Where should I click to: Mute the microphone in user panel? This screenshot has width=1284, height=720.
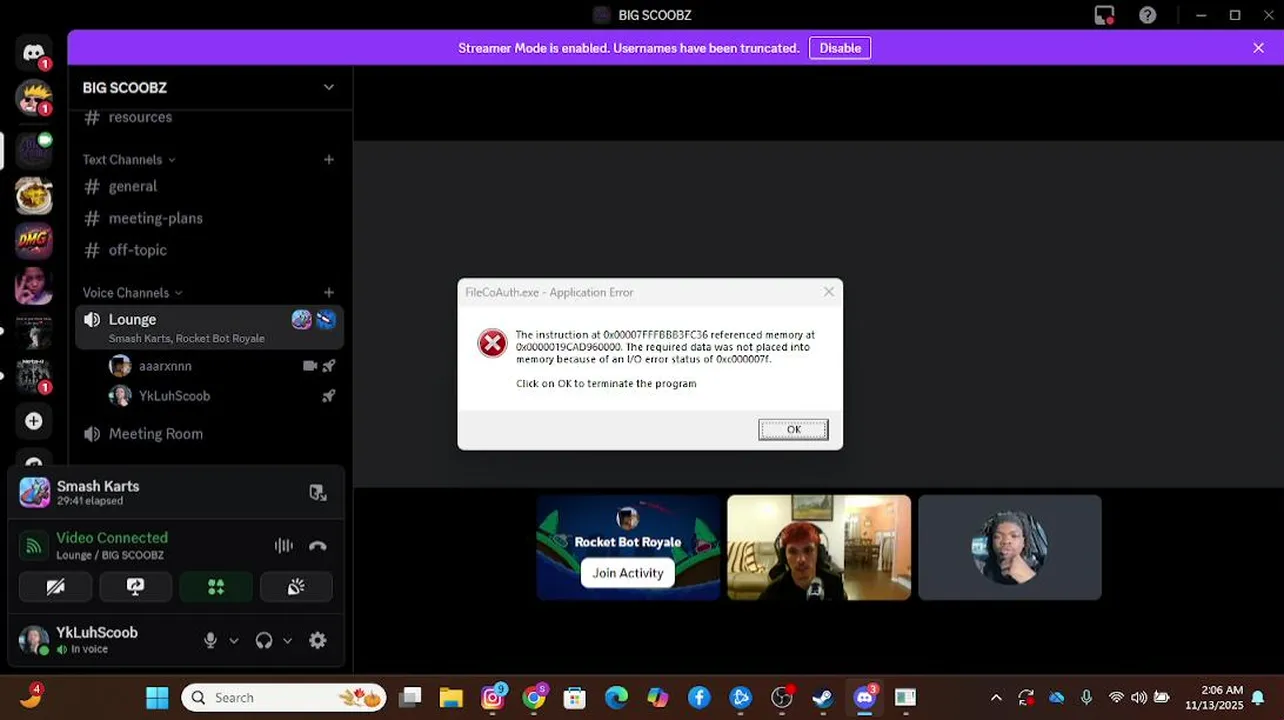pos(210,641)
